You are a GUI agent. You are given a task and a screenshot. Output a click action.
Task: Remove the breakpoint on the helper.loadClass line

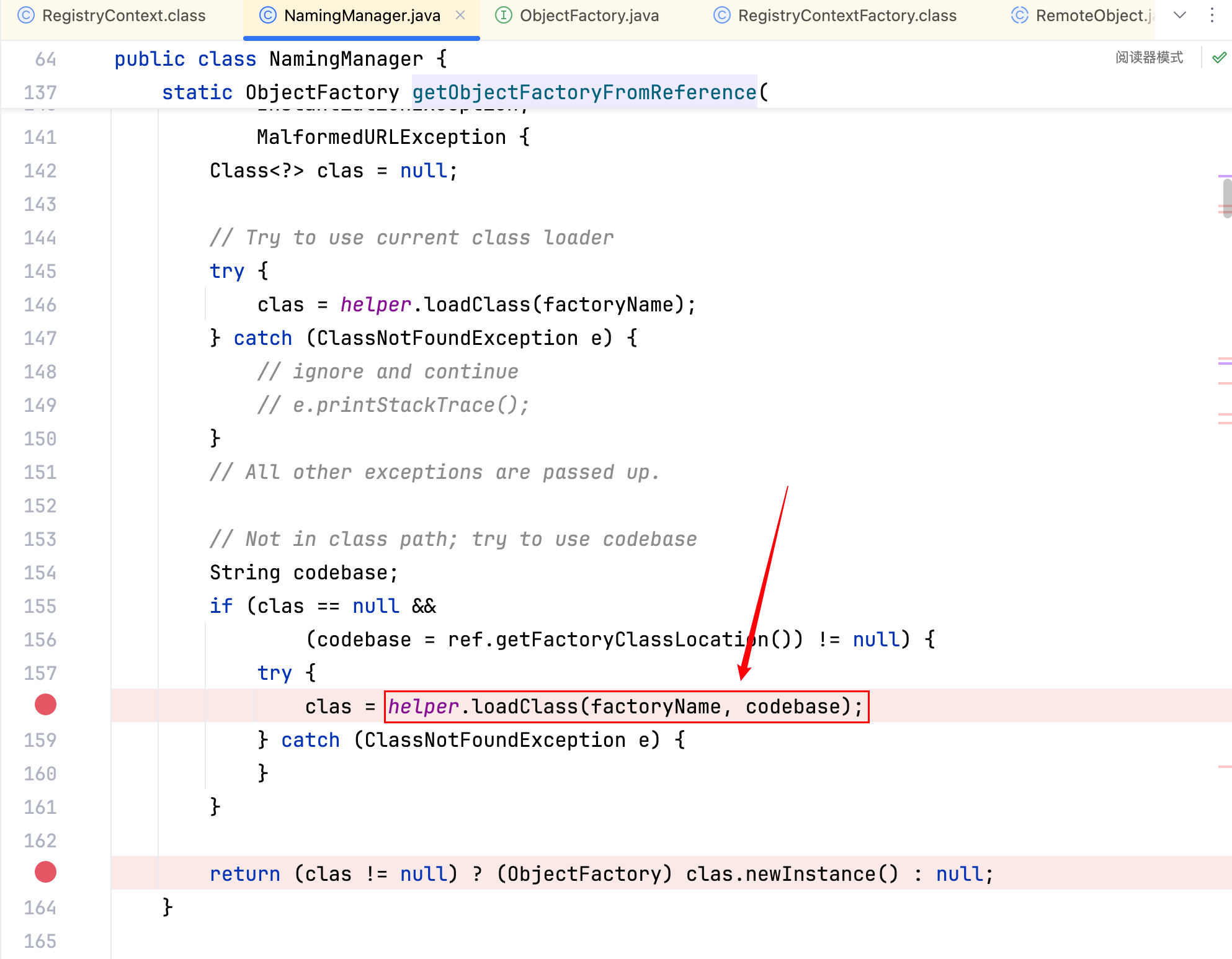(45, 705)
